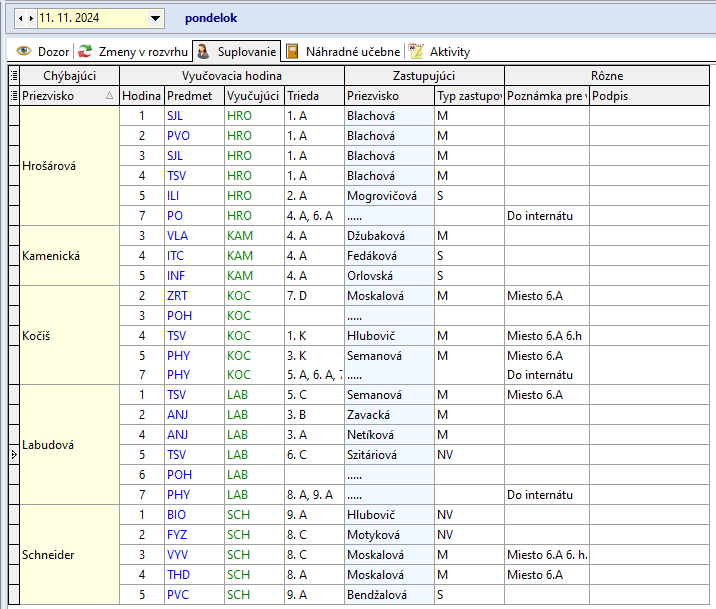
Task: Open the date picker dropdown
Action: click(x=155, y=18)
